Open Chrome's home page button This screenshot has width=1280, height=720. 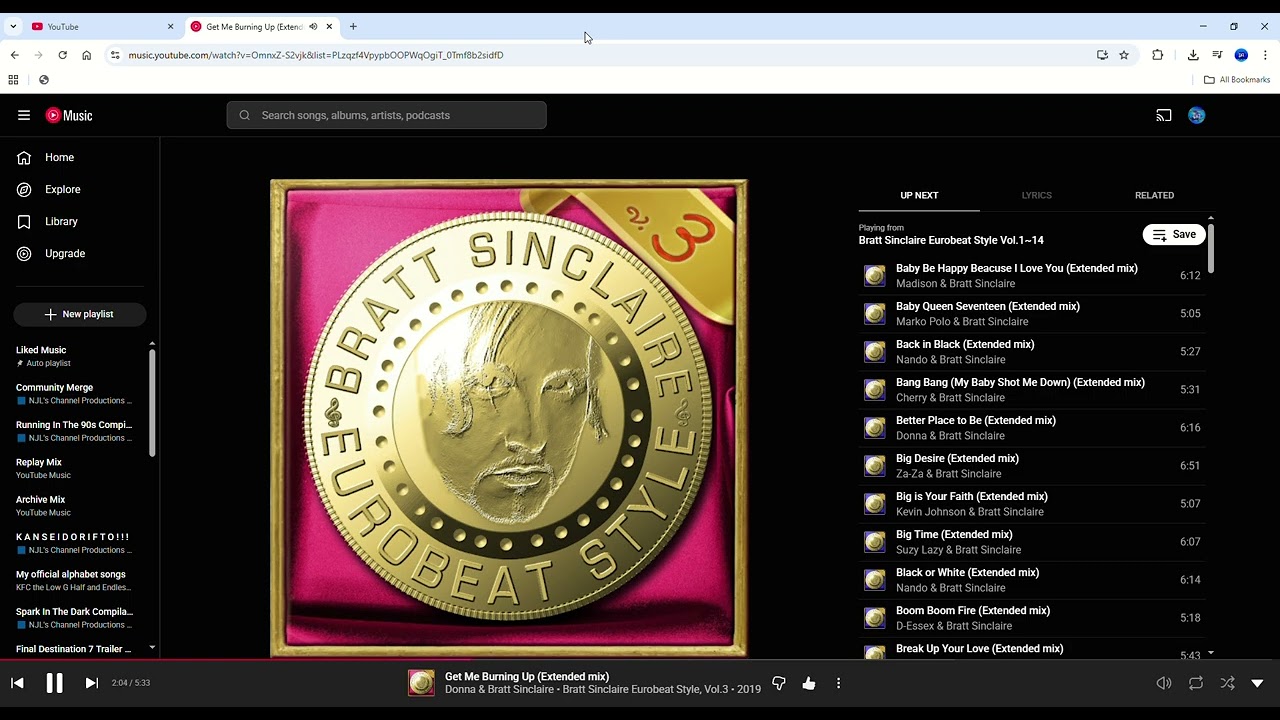[x=87, y=55]
